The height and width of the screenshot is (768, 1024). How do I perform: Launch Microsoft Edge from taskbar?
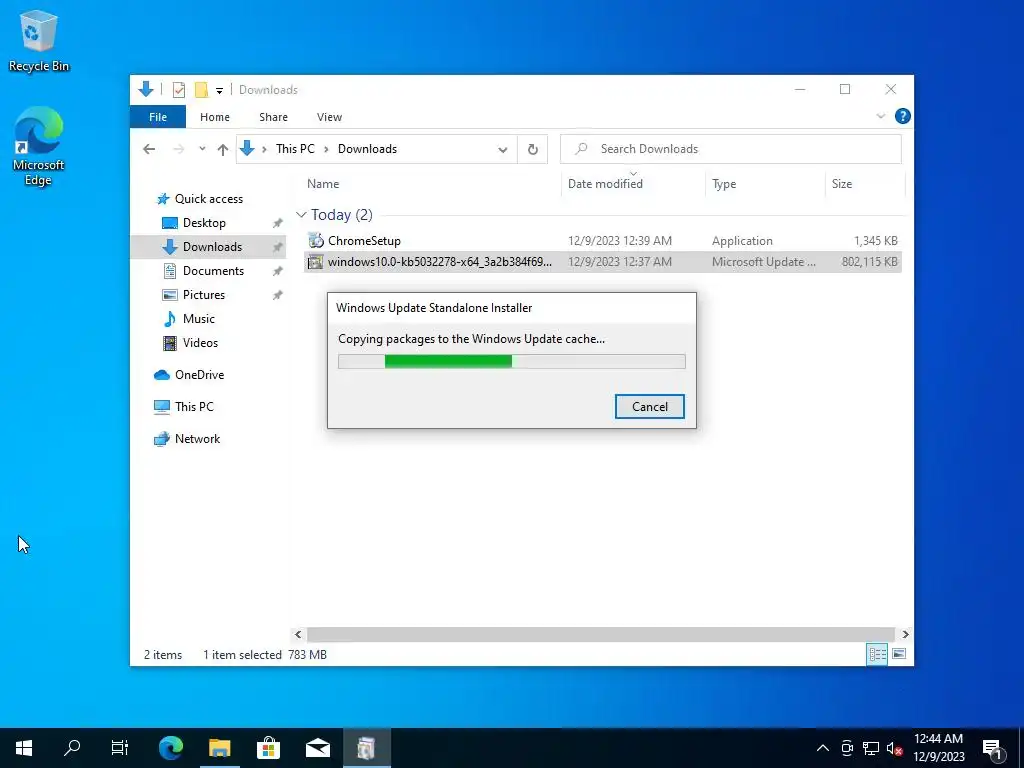[x=171, y=748]
